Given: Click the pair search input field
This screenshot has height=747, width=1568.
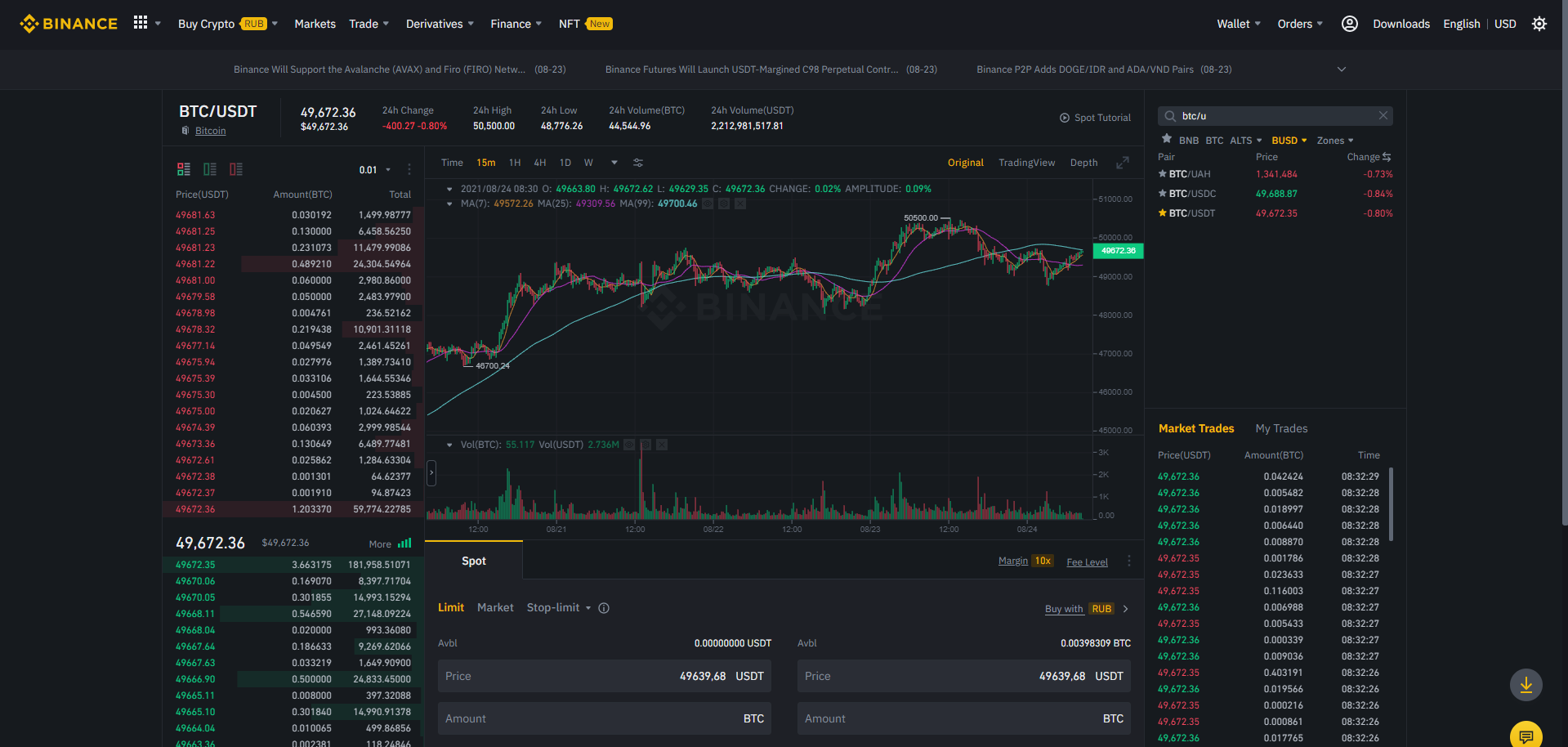Looking at the screenshot, I should (1275, 116).
